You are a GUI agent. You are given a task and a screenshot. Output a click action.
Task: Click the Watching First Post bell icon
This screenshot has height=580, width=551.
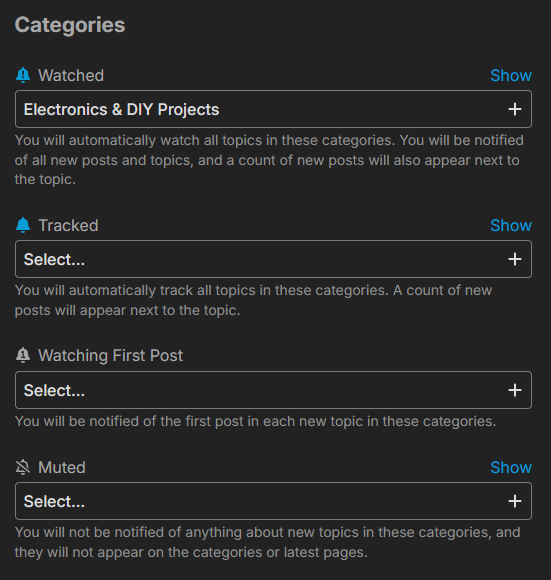[23, 355]
